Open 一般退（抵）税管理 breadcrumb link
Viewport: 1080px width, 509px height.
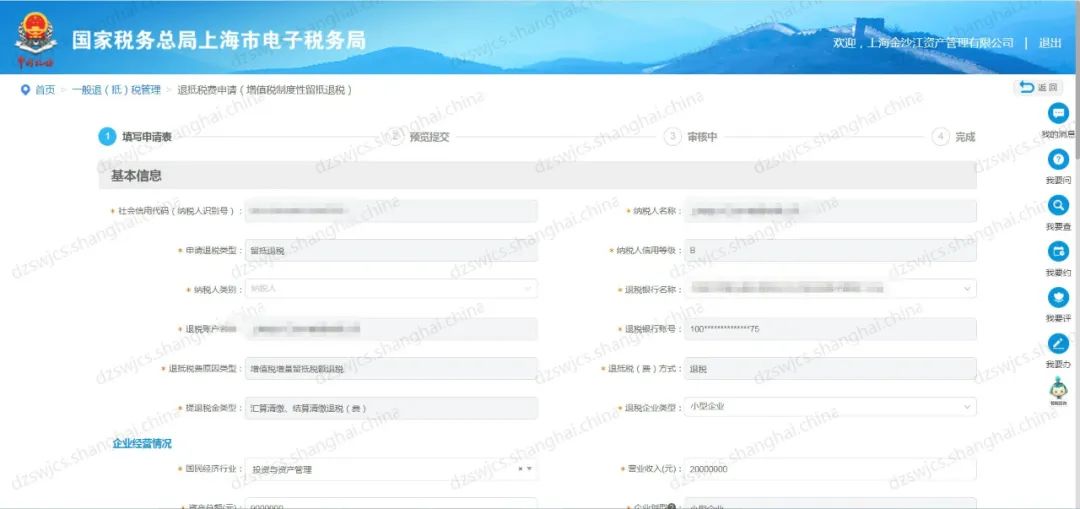116,90
